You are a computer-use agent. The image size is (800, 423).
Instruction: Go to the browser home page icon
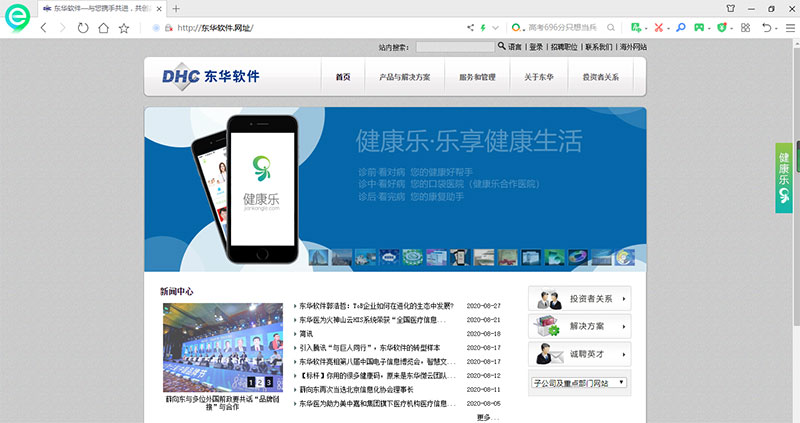(x=104, y=28)
